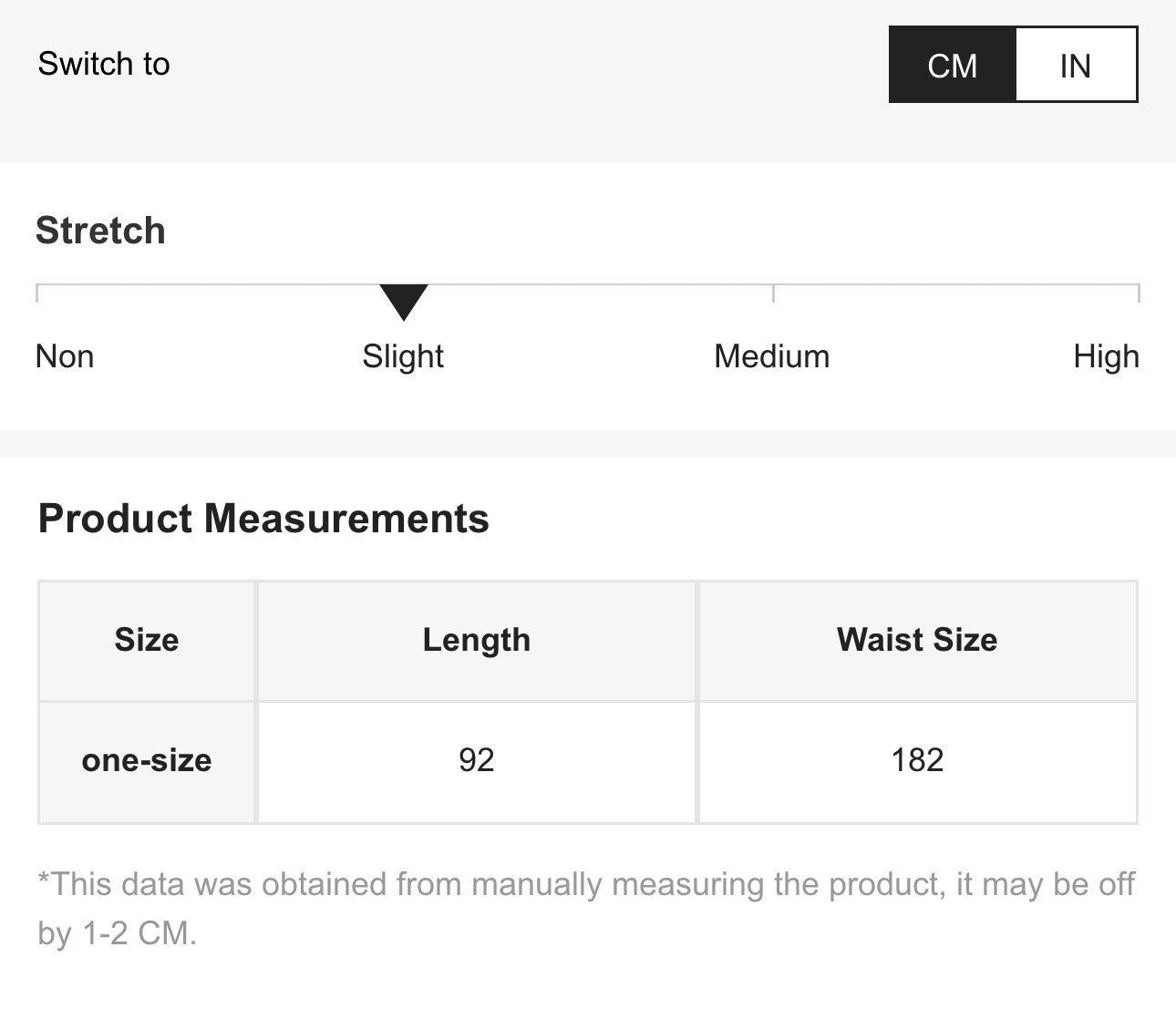Click the right end of stretch scale
Image resolution: width=1176 pixels, height=1009 pixels.
(x=1138, y=292)
